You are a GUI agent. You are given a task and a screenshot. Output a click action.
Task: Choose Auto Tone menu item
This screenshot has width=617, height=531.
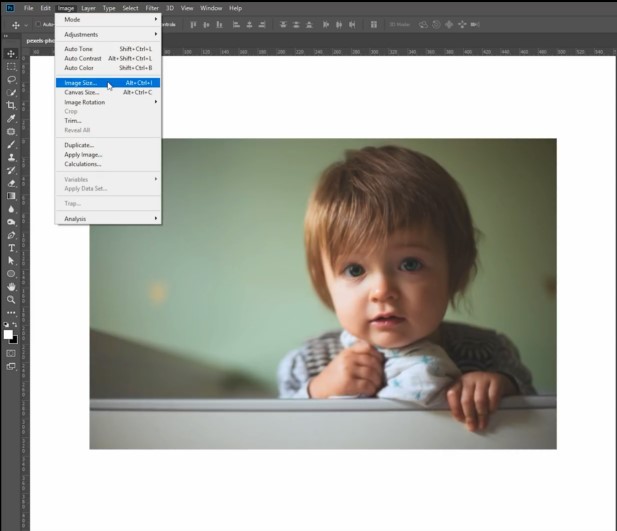108,49
